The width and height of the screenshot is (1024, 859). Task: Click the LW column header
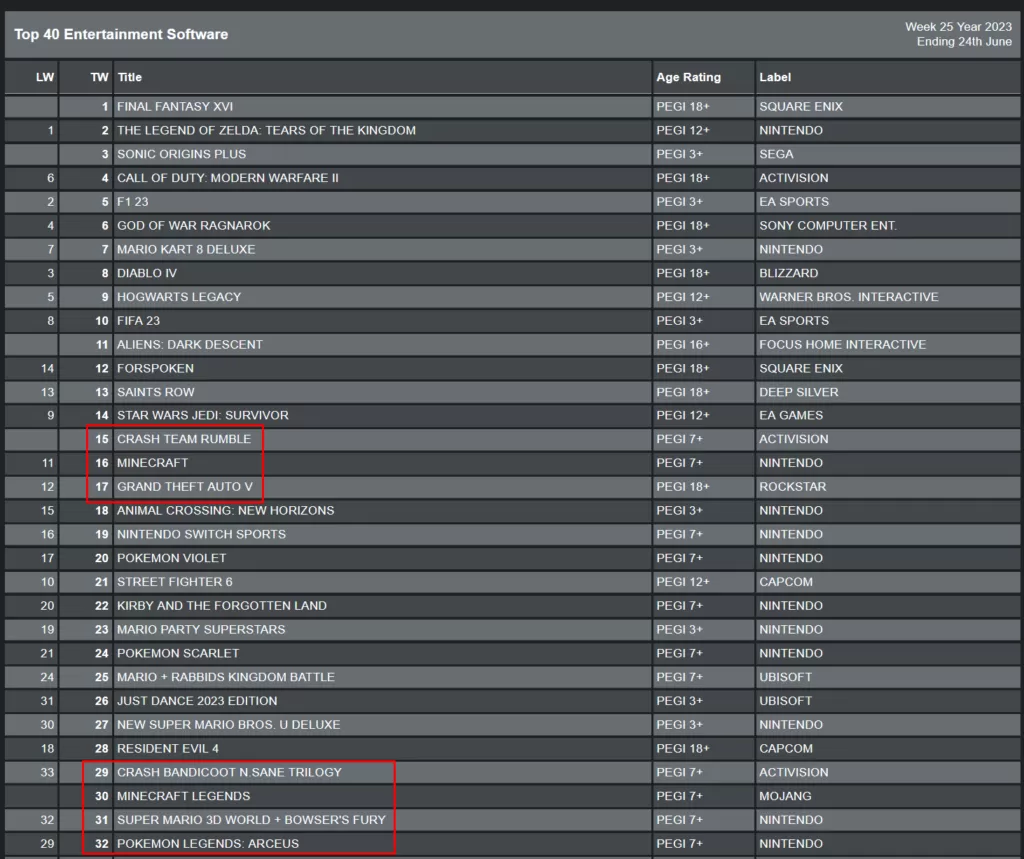(x=45, y=77)
